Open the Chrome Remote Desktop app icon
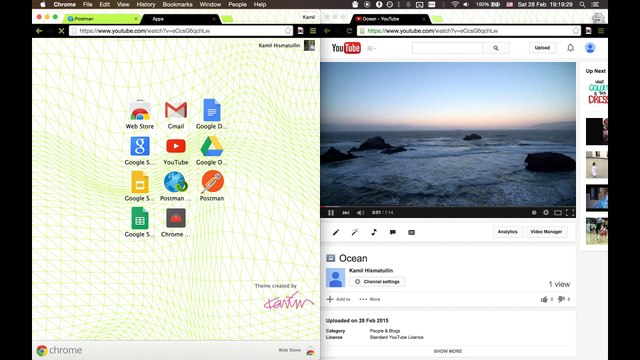The image size is (640, 360). point(176,218)
